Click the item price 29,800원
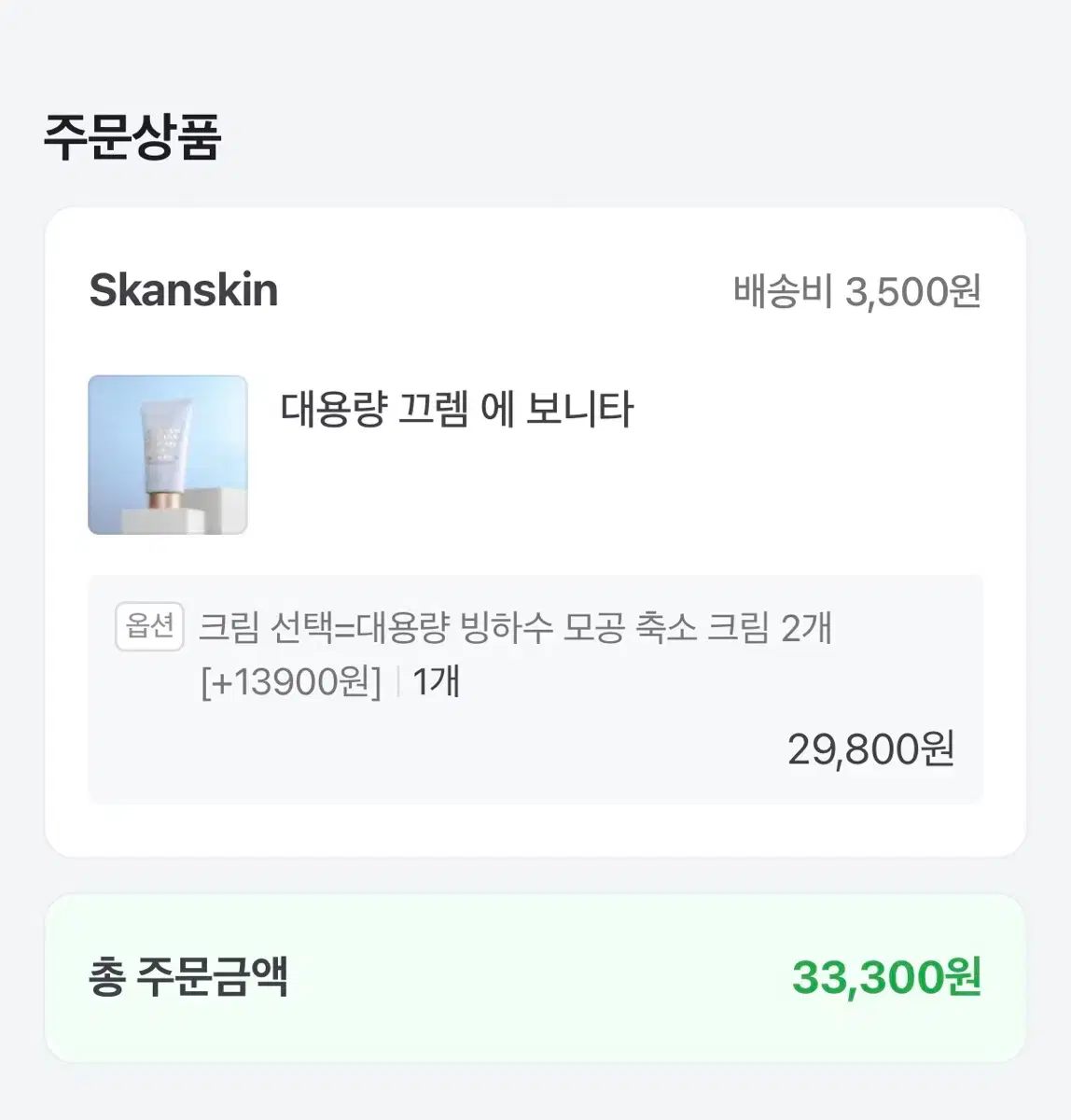 point(871,749)
